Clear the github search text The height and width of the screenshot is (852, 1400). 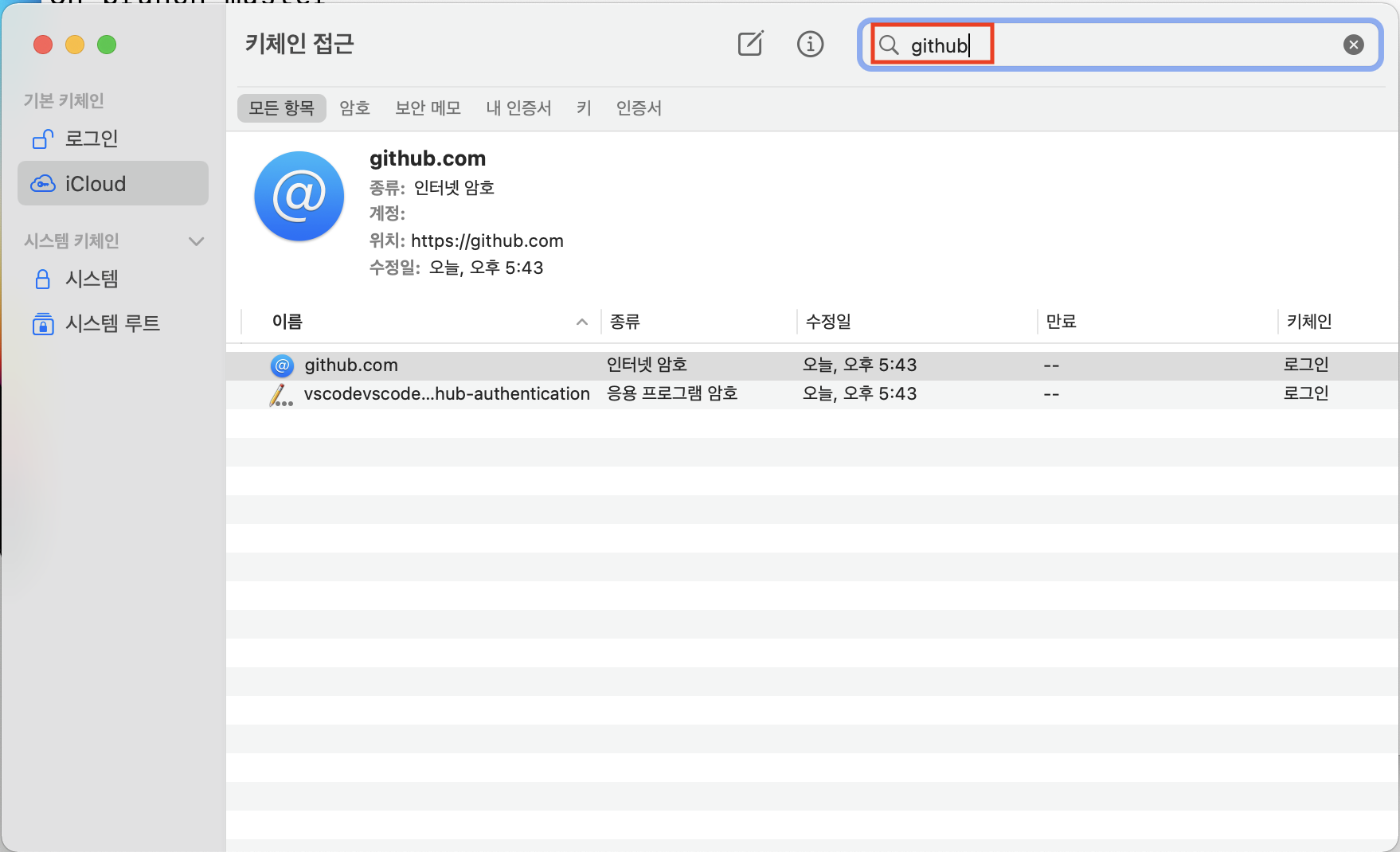1353,45
